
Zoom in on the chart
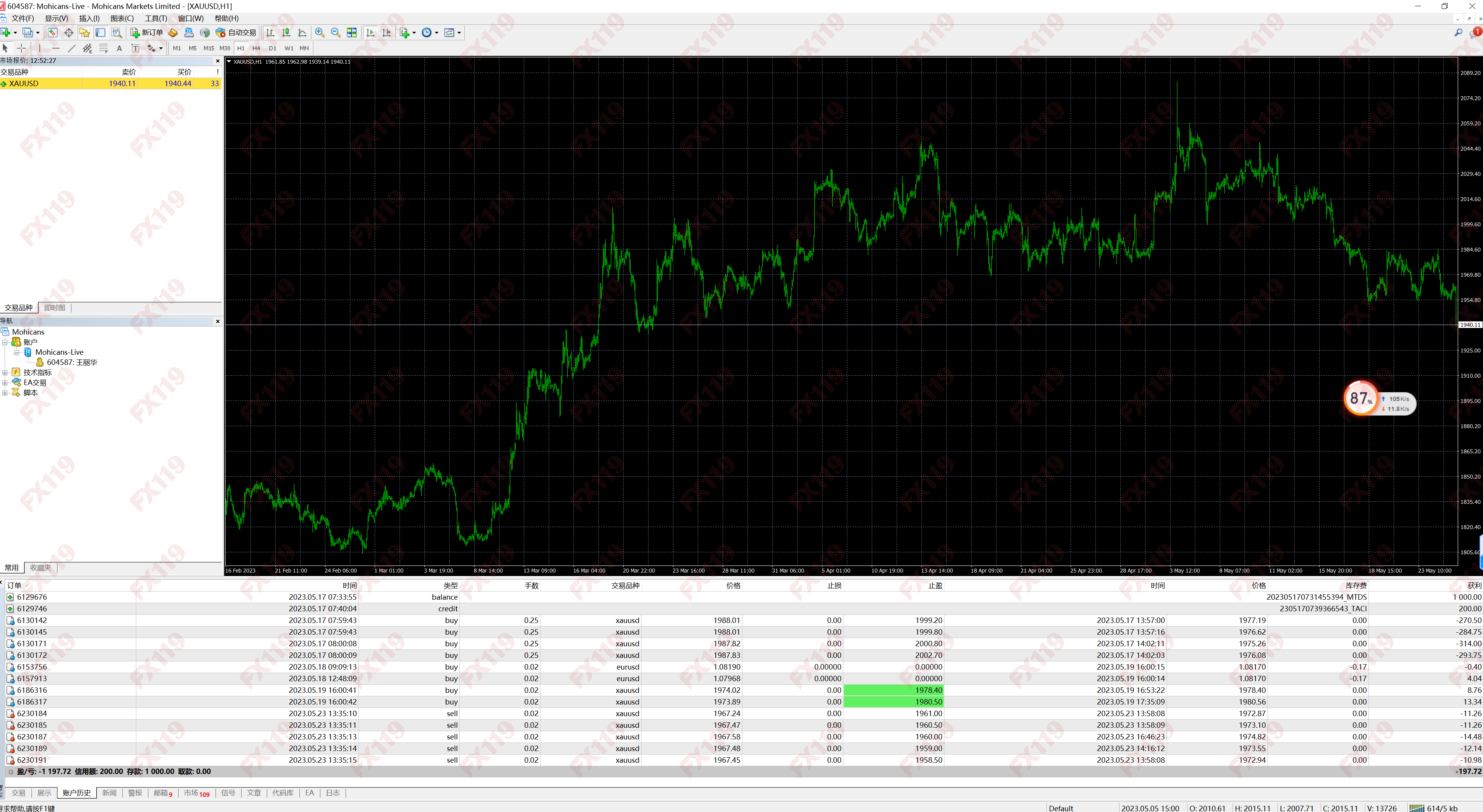(x=320, y=33)
